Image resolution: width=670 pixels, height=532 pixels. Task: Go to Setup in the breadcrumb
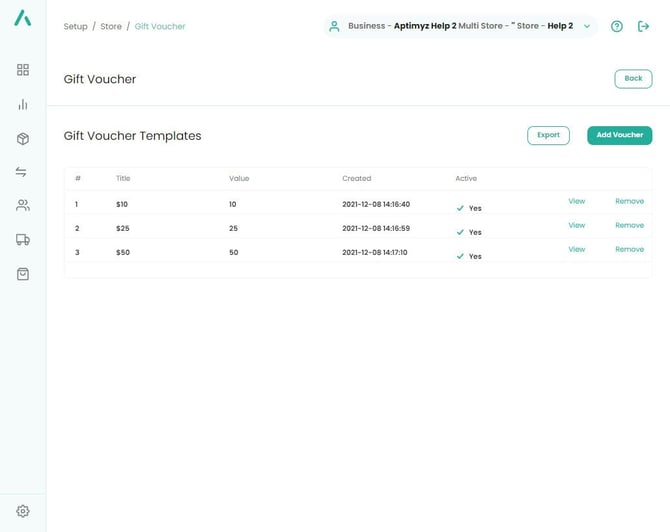click(75, 26)
